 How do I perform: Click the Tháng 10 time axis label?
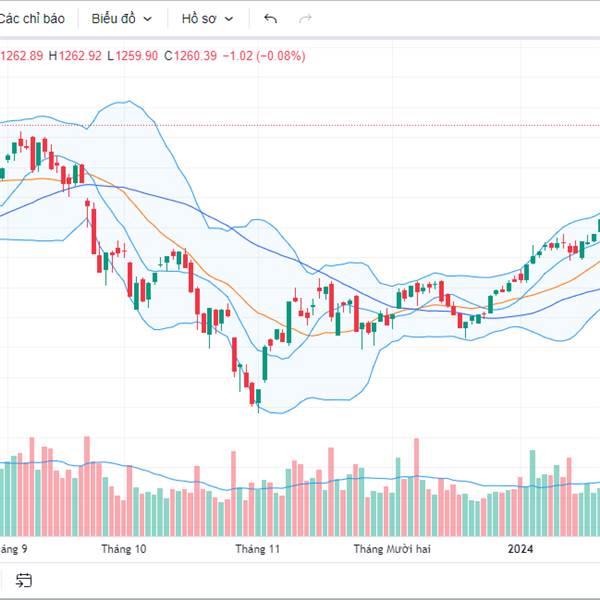pos(124,549)
